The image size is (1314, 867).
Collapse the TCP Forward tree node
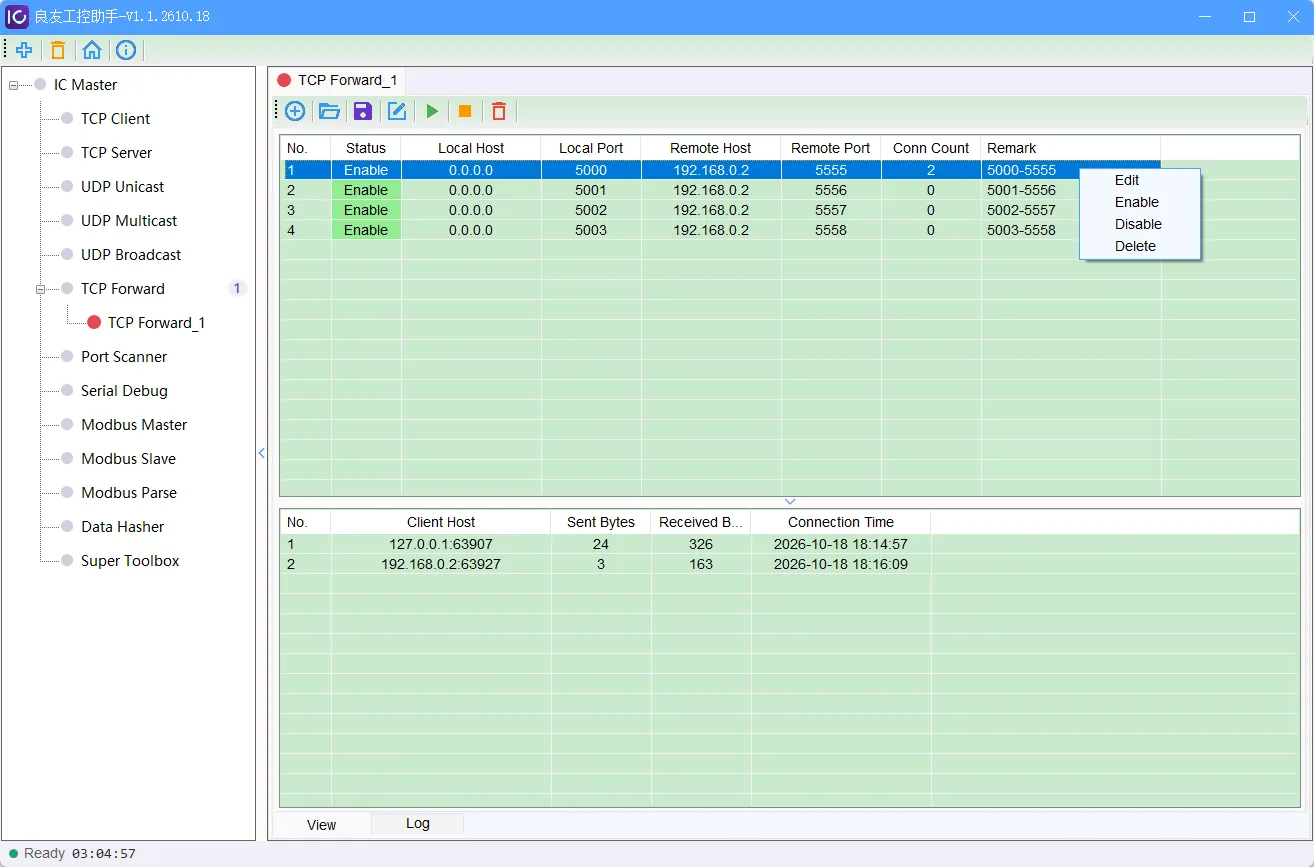tap(41, 289)
